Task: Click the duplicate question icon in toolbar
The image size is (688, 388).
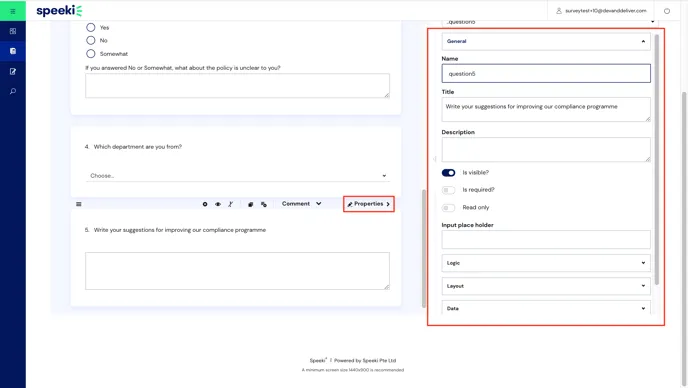Action: click(x=250, y=204)
